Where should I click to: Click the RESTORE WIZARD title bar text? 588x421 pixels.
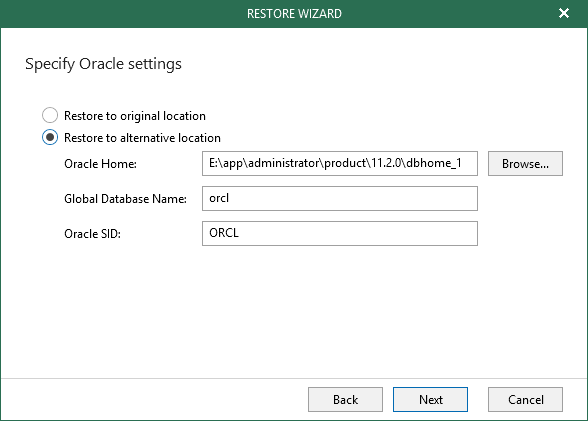(294, 14)
